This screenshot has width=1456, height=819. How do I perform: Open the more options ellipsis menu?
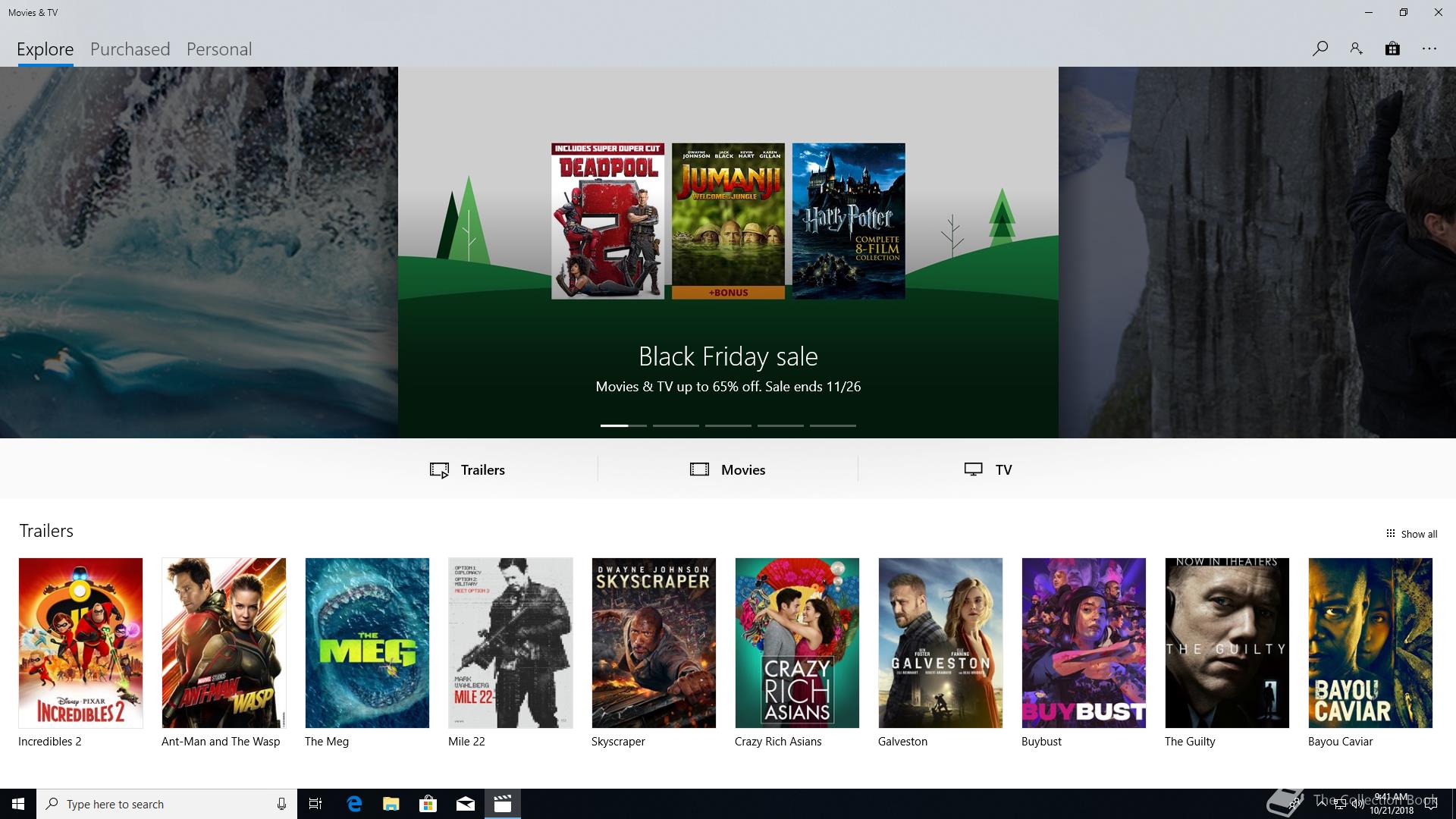tap(1429, 49)
